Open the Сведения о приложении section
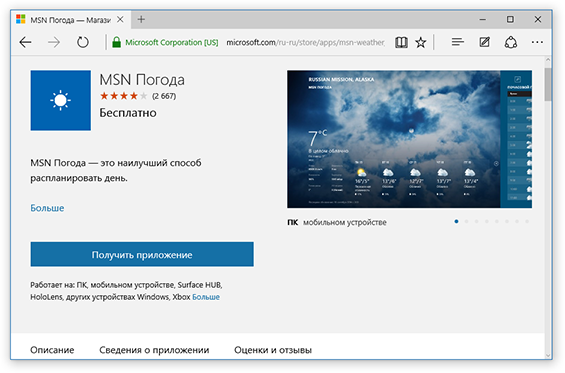Viewport: 565px width, 373px height. (154, 350)
